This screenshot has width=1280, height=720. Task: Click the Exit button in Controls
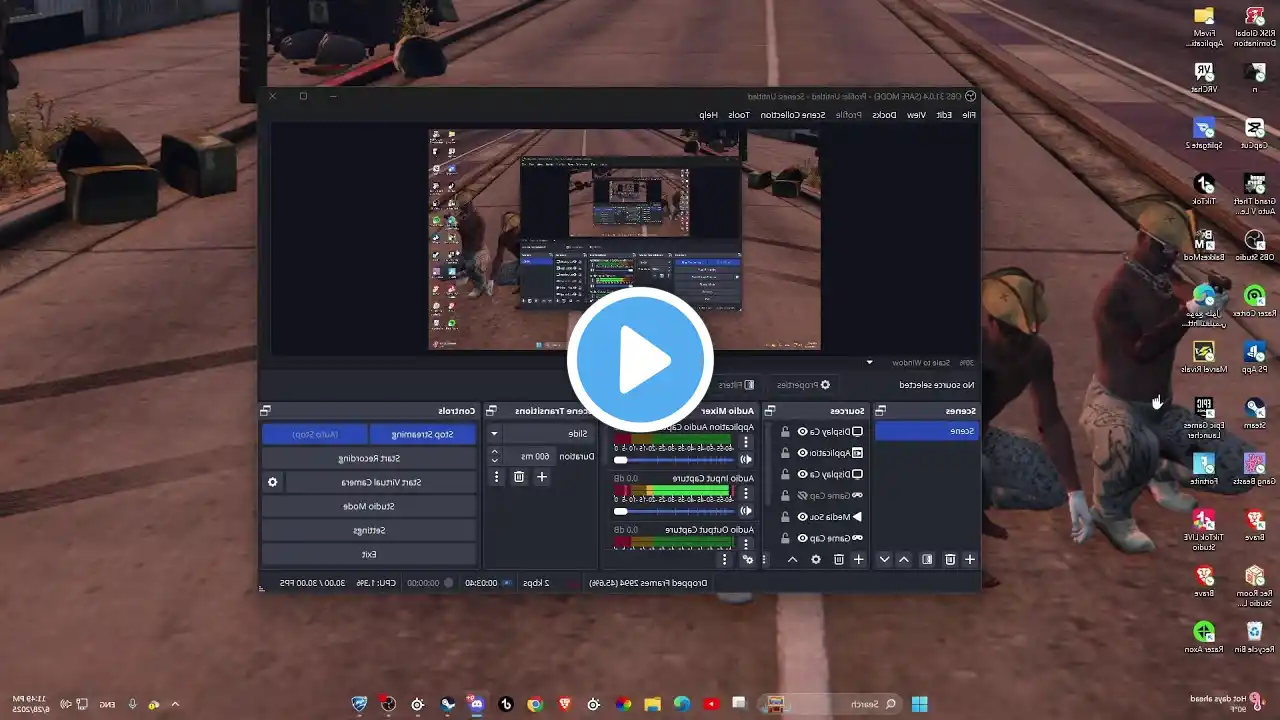tap(369, 554)
